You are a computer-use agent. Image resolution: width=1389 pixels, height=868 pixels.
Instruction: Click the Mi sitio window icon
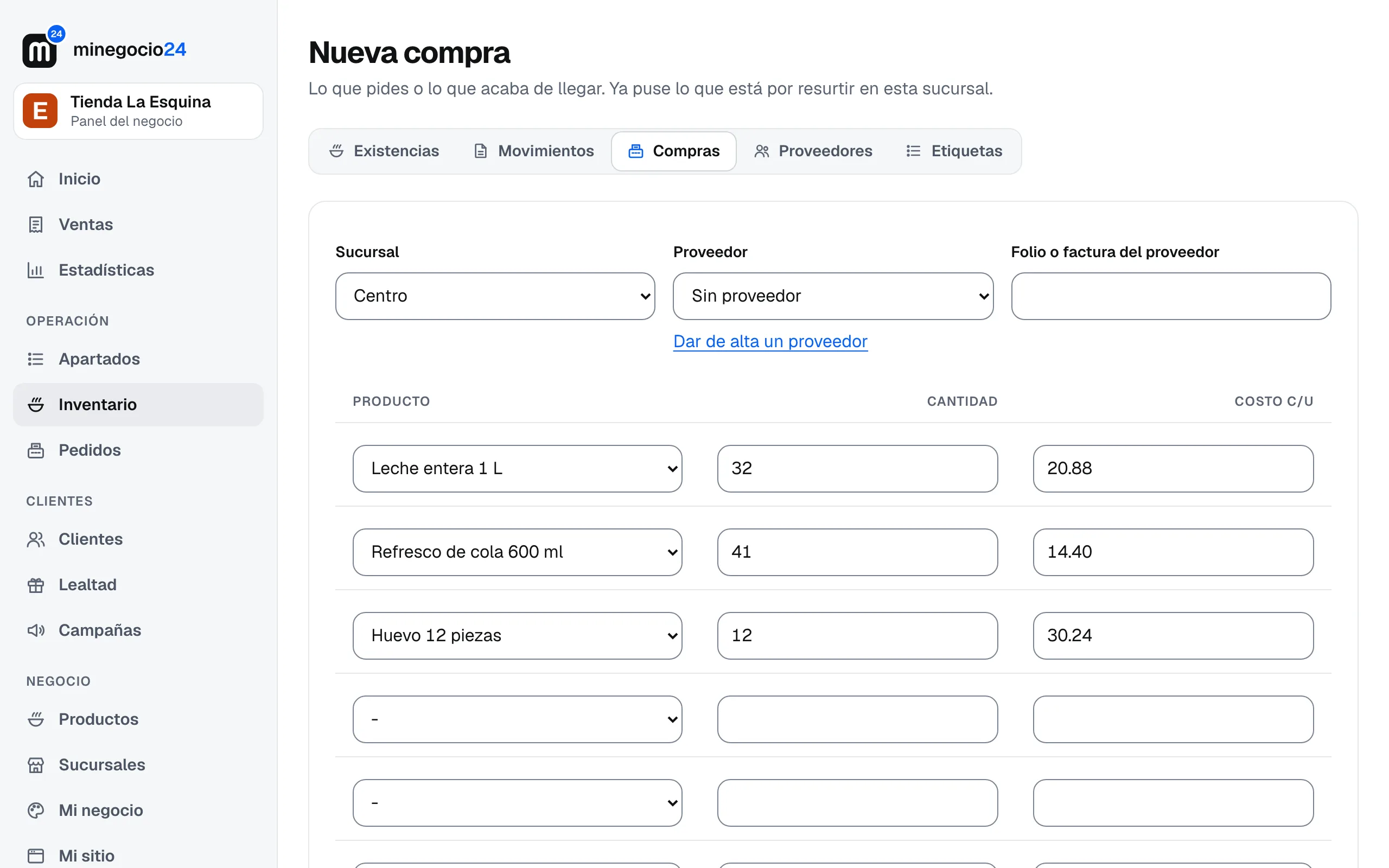coord(36,856)
